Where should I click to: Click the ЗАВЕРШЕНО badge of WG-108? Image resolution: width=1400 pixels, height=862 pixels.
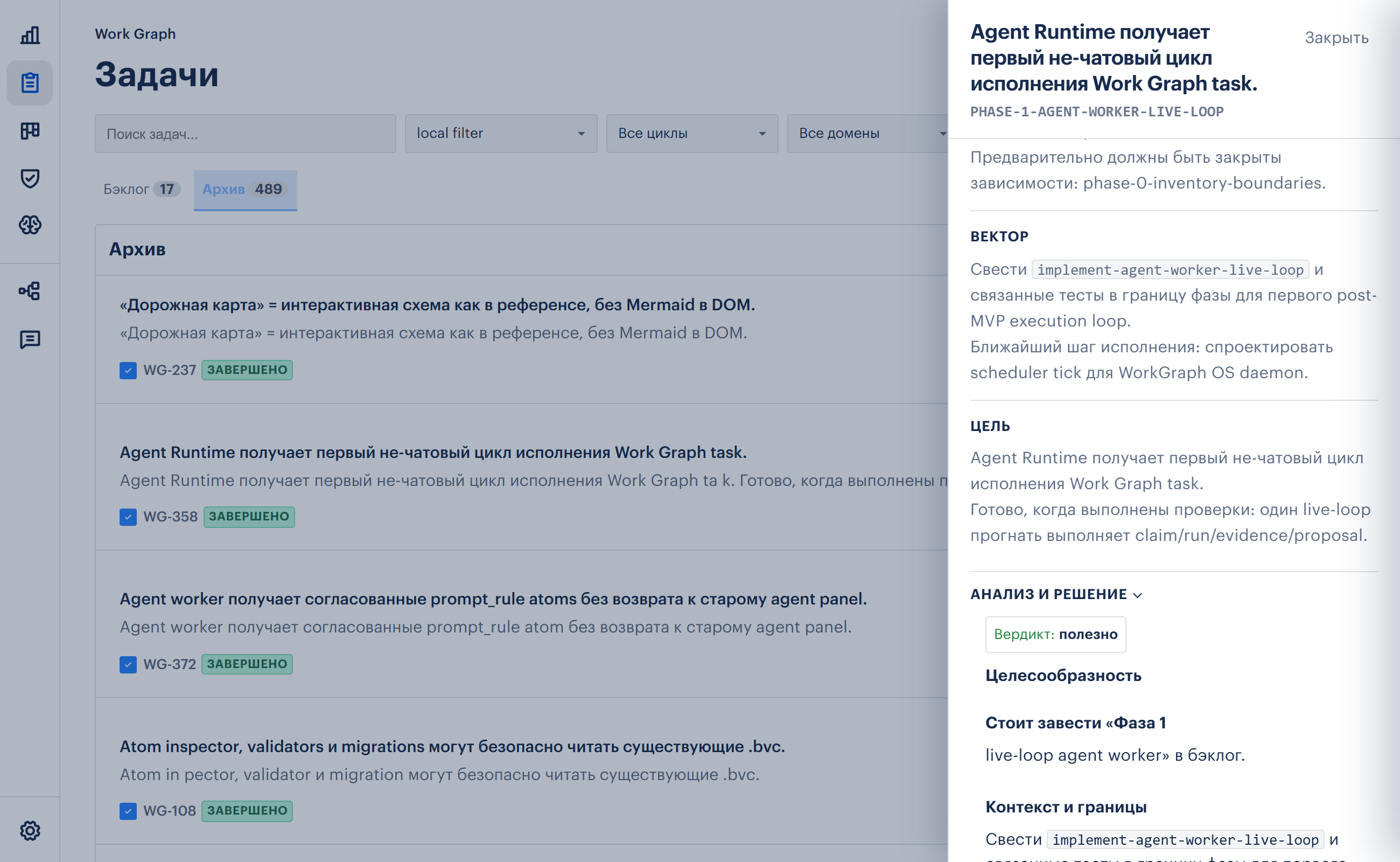247,811
